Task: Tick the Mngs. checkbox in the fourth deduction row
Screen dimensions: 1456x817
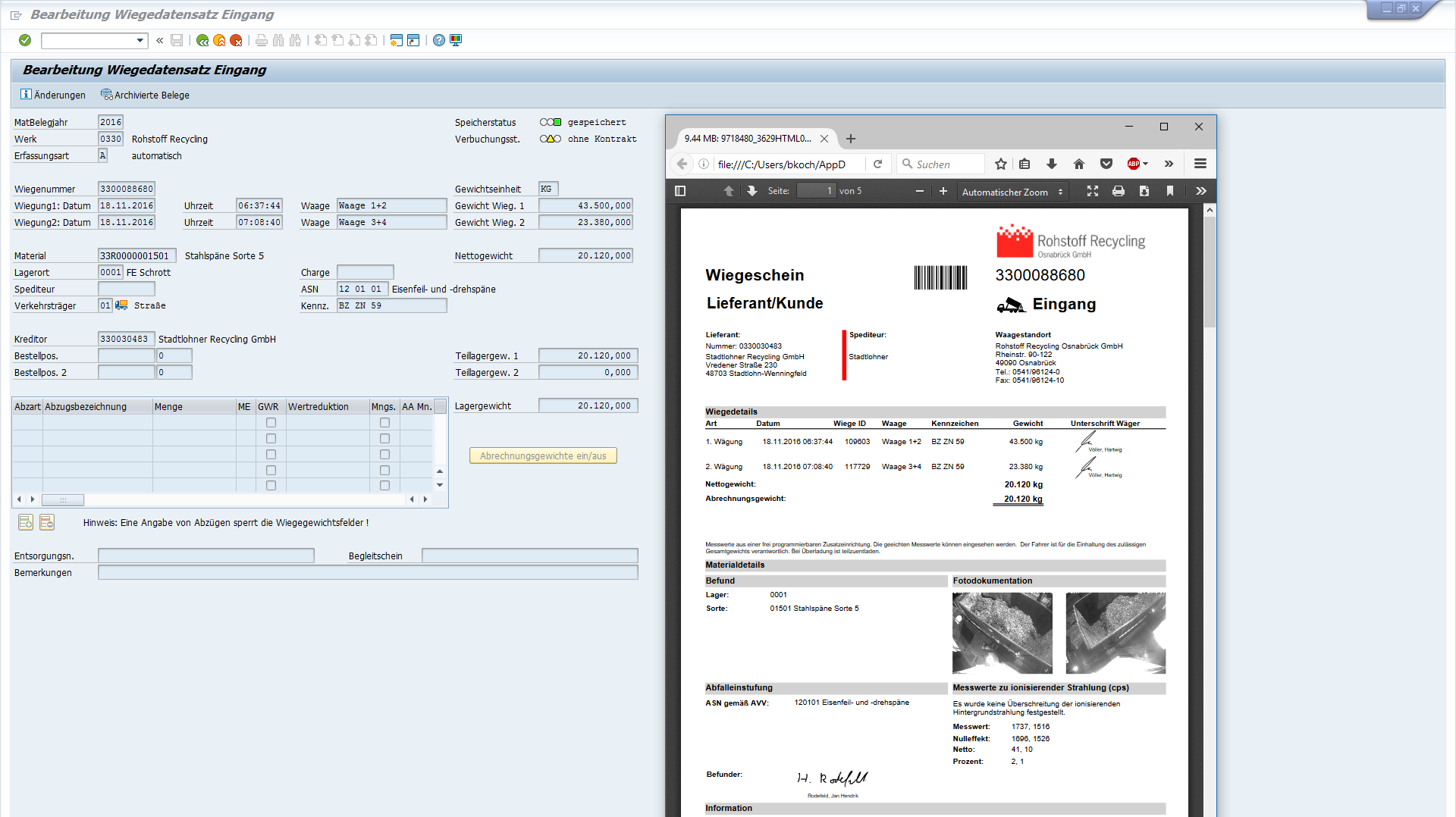Action: 384,471
